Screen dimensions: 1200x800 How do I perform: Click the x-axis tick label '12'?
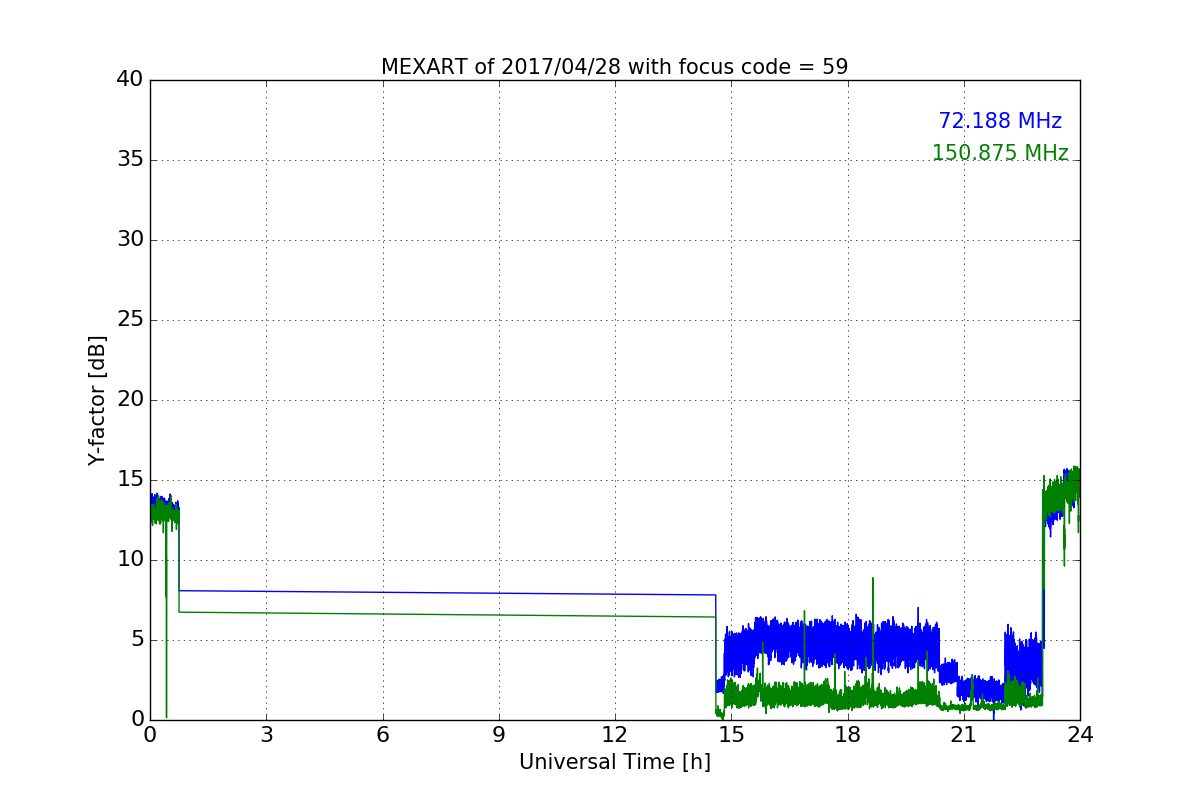point(614,735)
